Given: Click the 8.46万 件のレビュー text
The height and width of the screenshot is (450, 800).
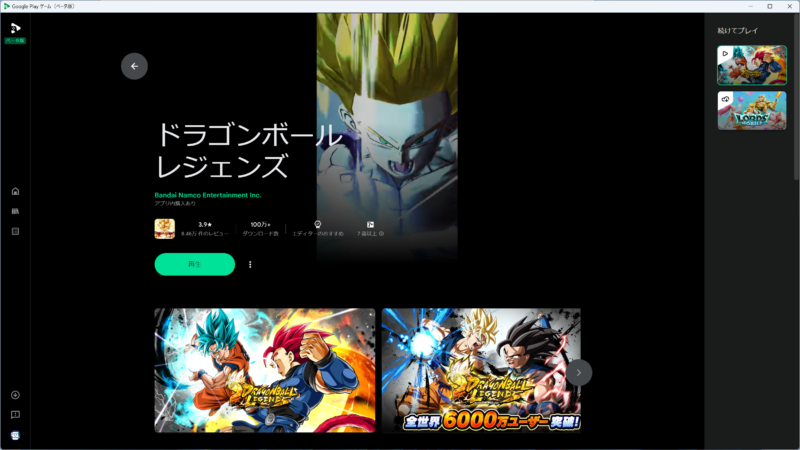Looking at the screenshot, I should [205, 234].
